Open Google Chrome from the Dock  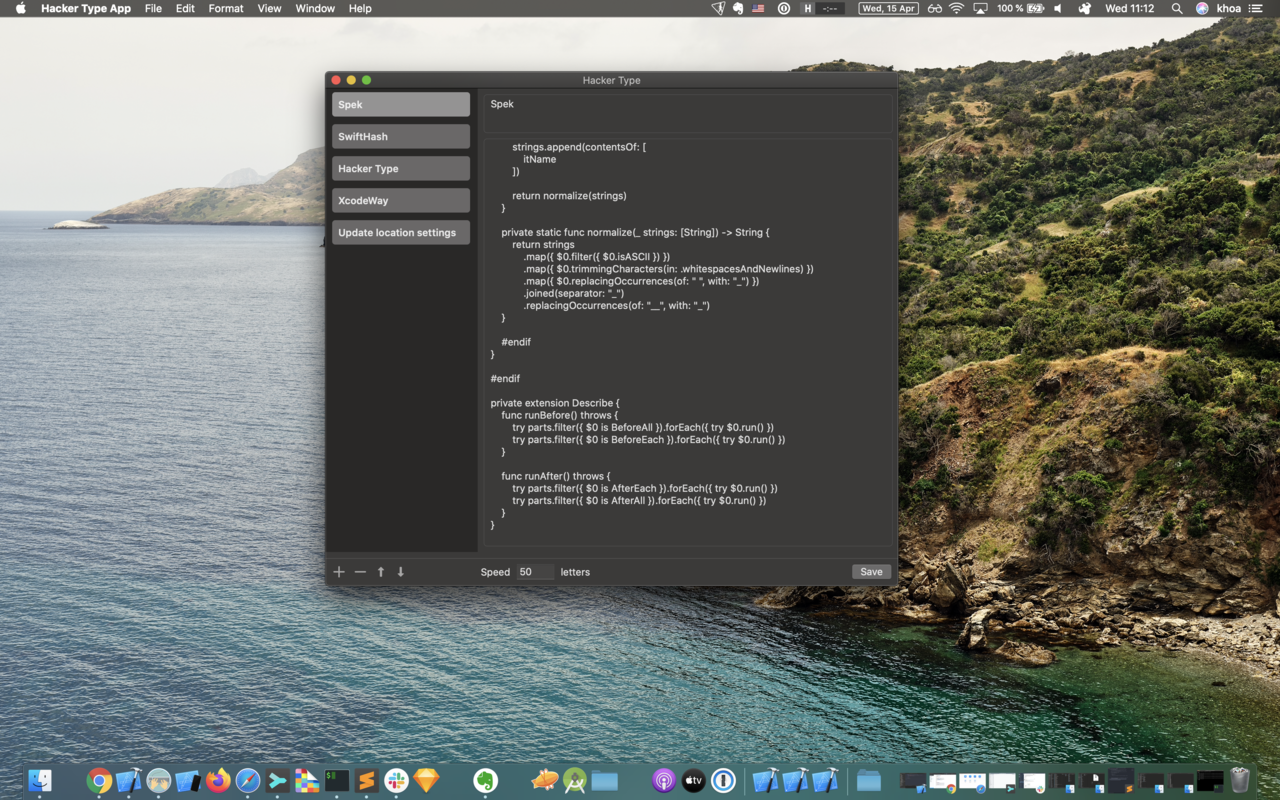pyautogui.click(x=99, y=780)
